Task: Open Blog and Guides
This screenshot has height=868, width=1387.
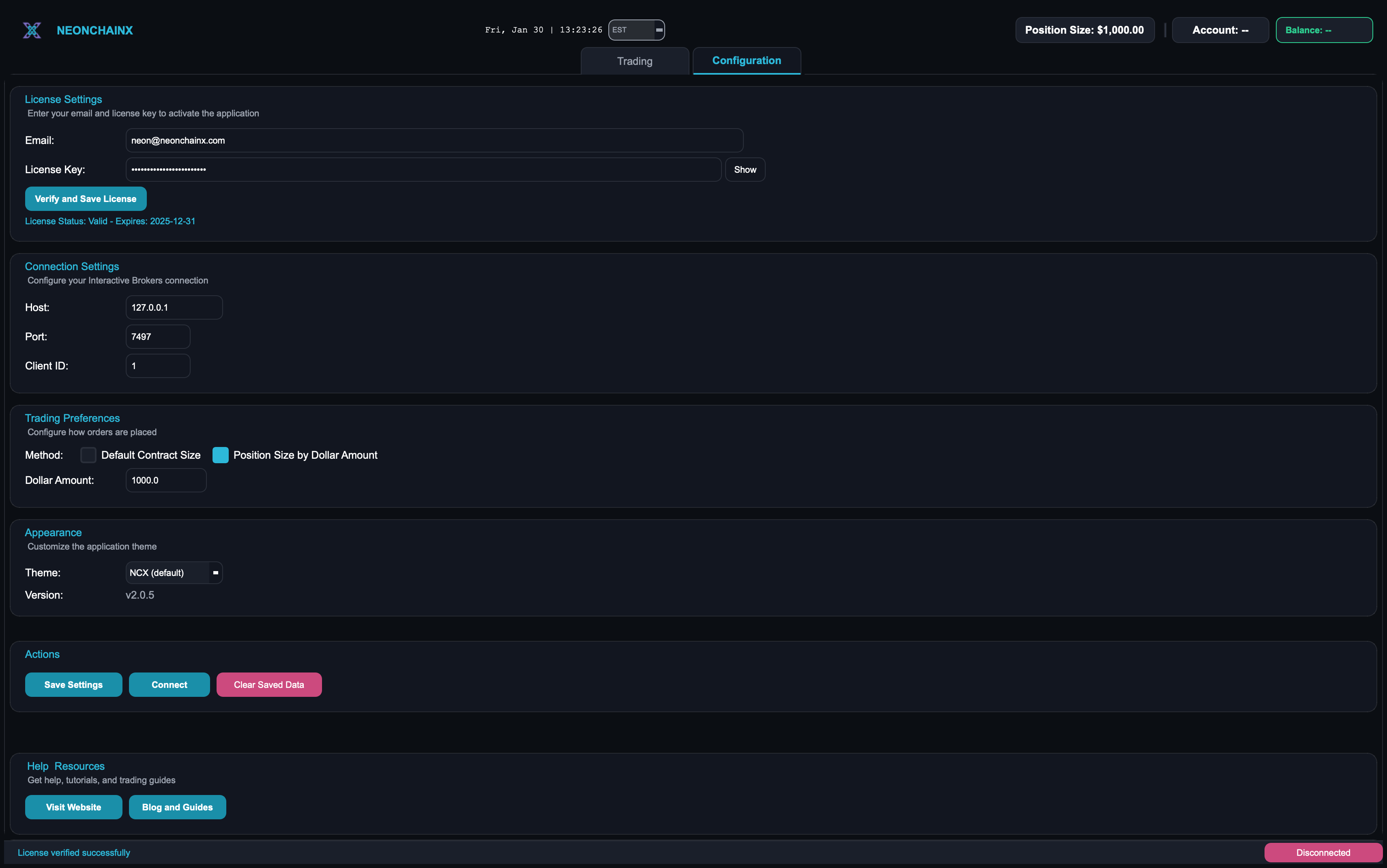Action: click(177, 807)
